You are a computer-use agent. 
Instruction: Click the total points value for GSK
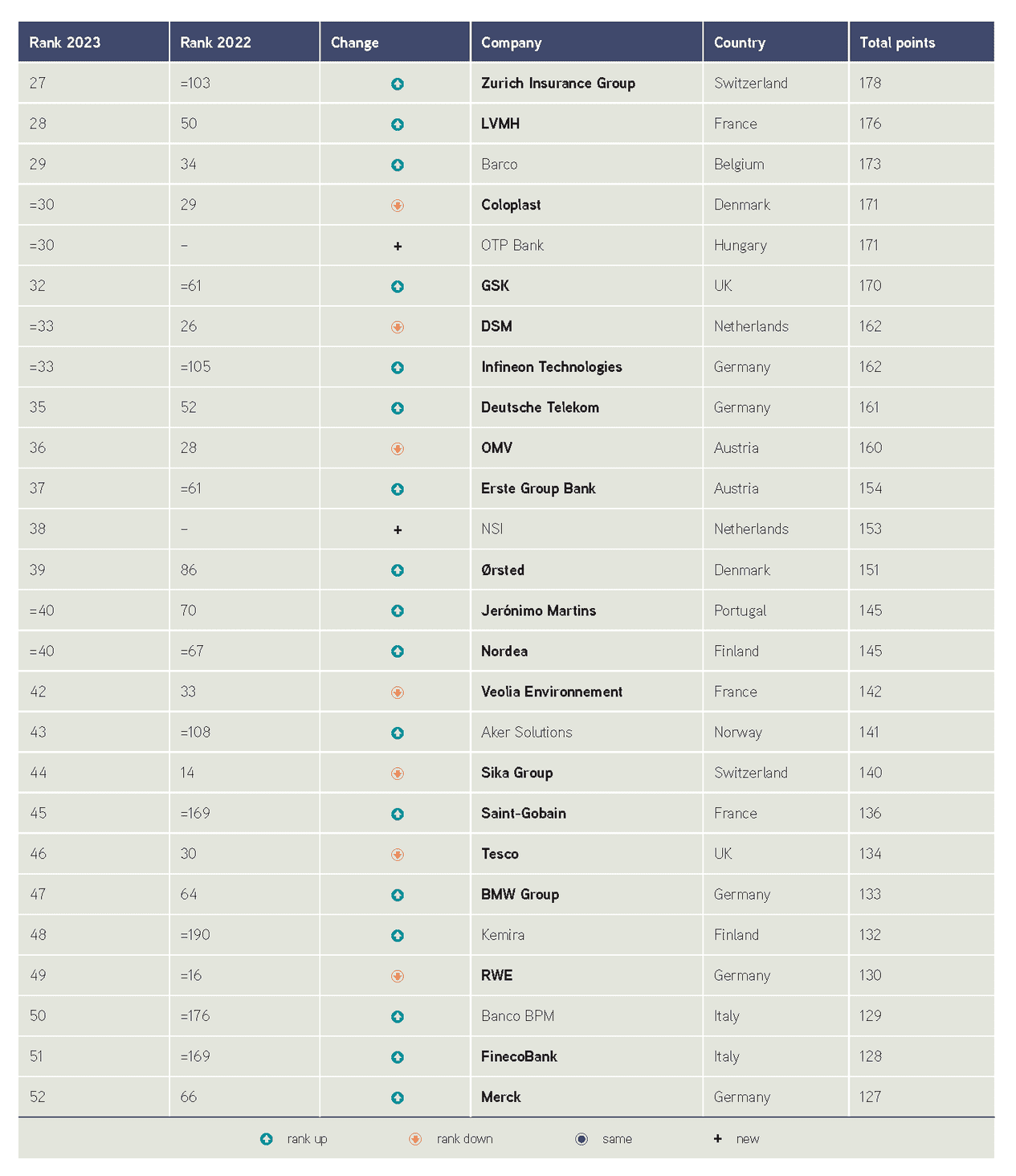[x=871, y=286]
